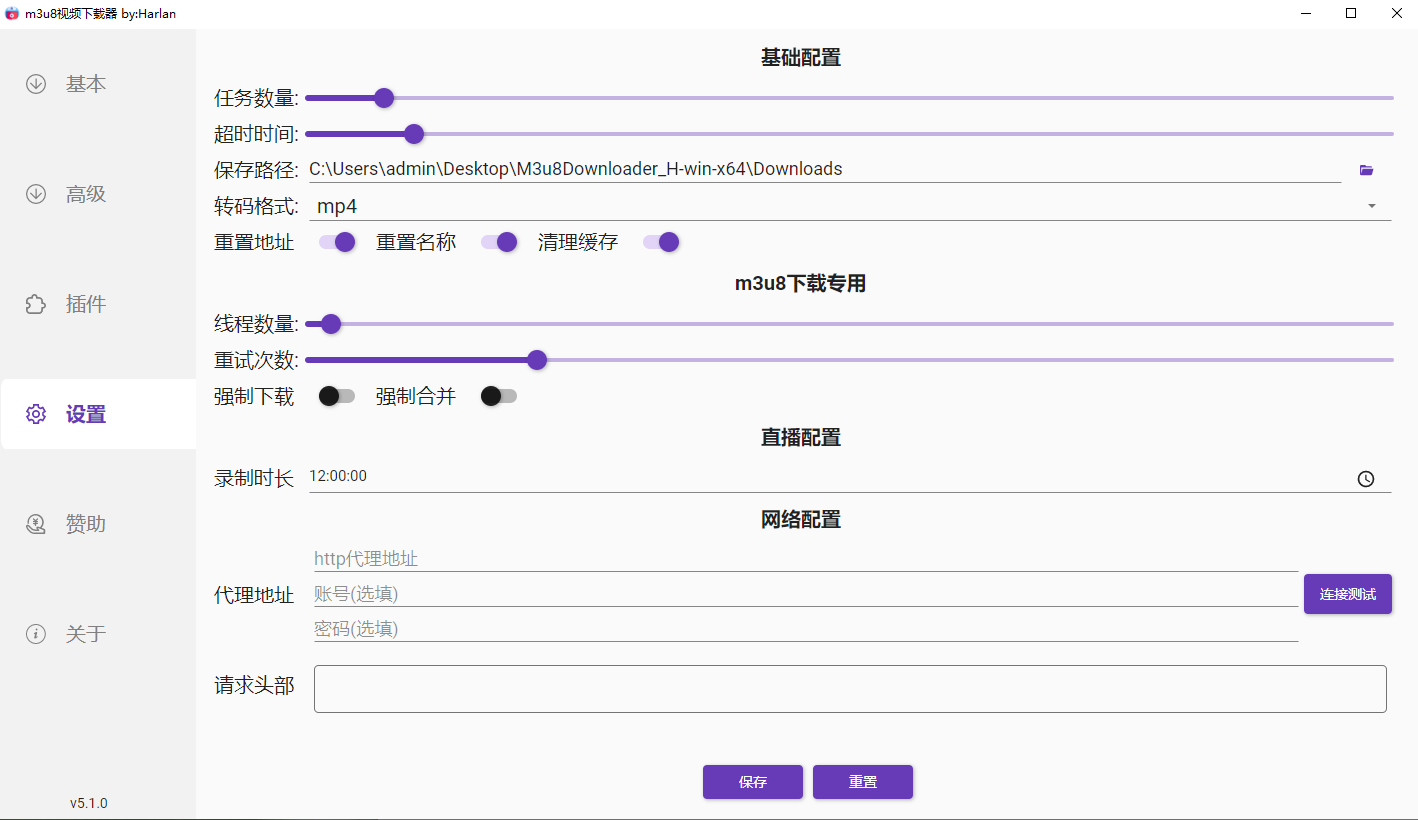This screenshot has width=1418, height=820.
Task: Open the clock time picker for 录制时长
Action: [1366, 479]
